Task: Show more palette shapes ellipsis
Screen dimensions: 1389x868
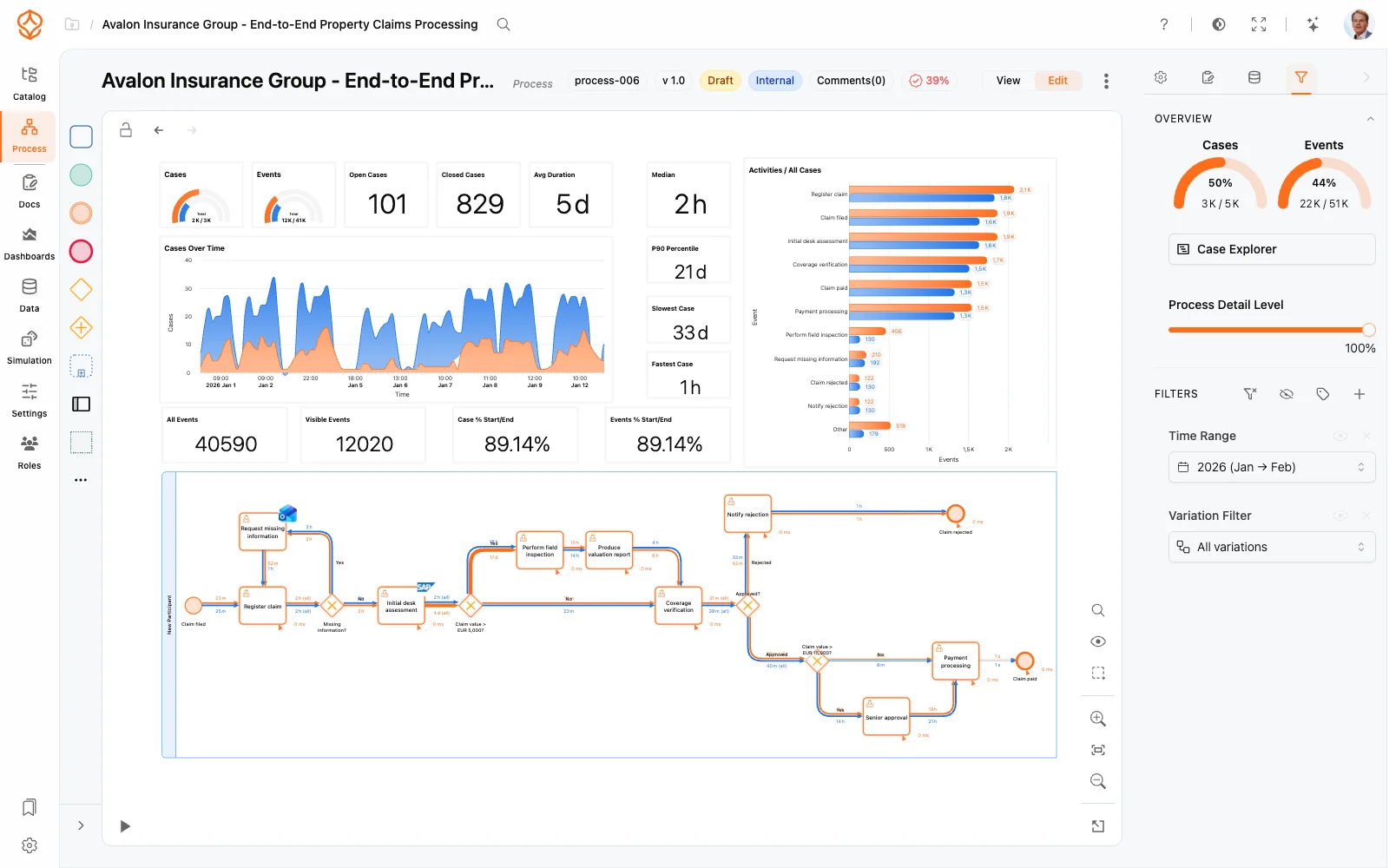Action: [81, 480]
